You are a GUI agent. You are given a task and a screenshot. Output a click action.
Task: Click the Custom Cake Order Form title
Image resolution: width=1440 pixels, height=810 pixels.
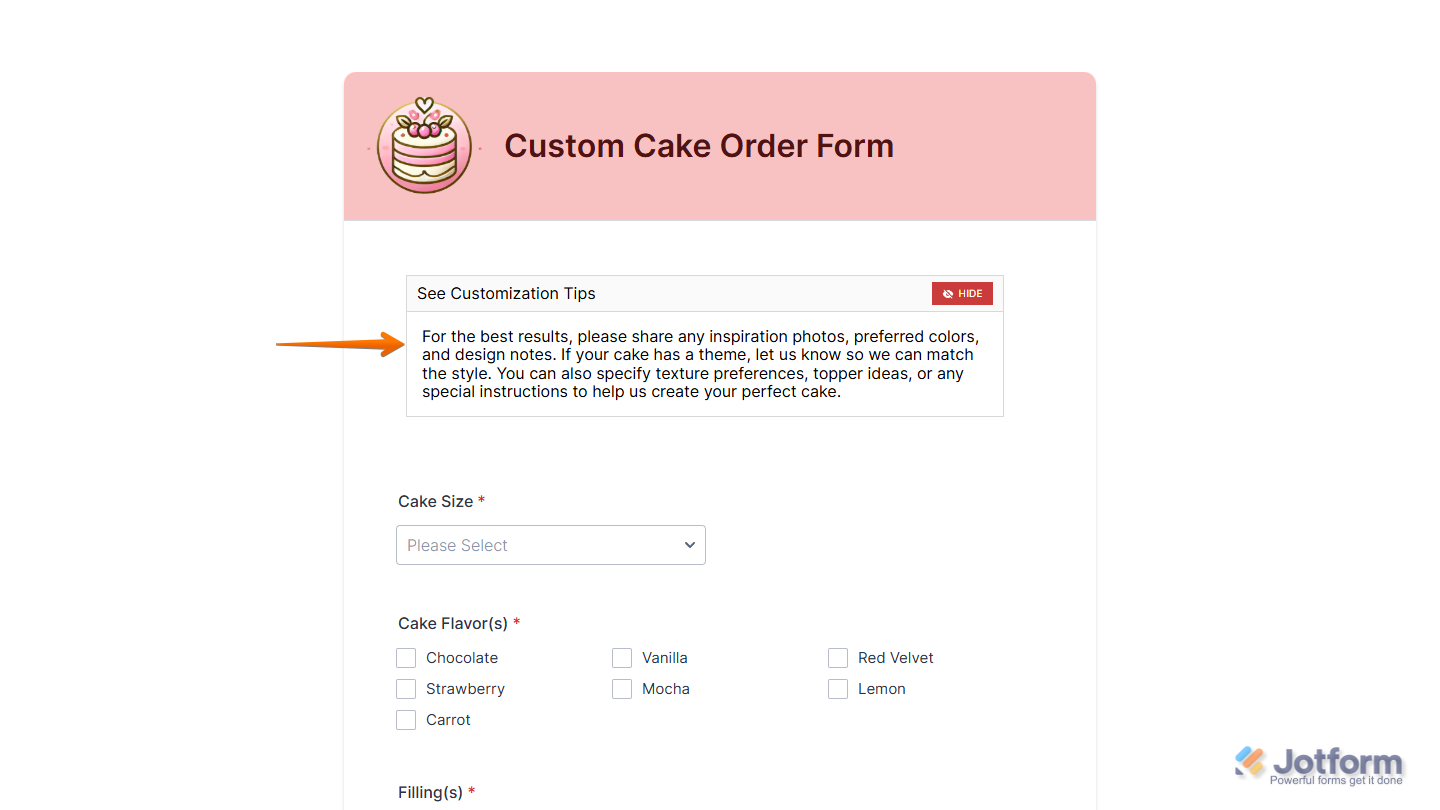pos(699,146)
